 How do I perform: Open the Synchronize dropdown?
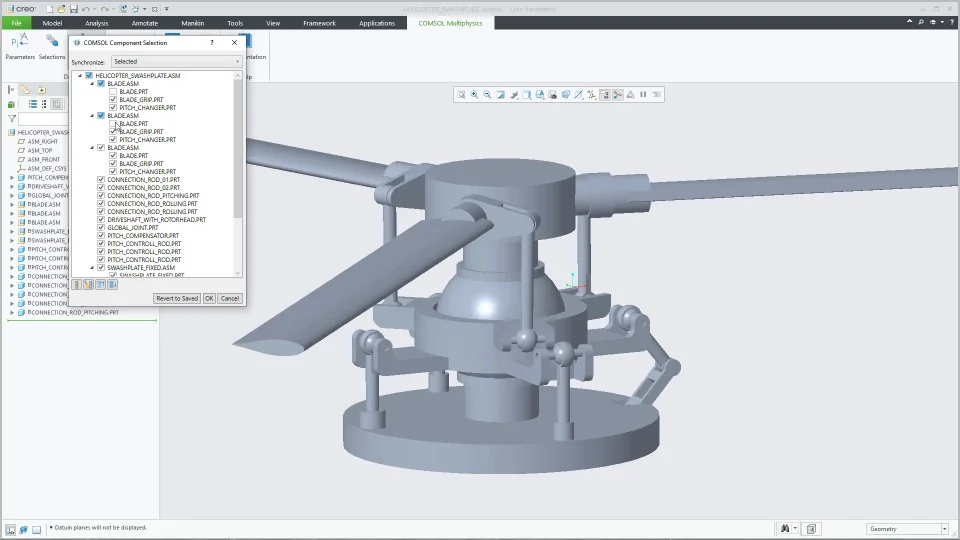[176, 62]
